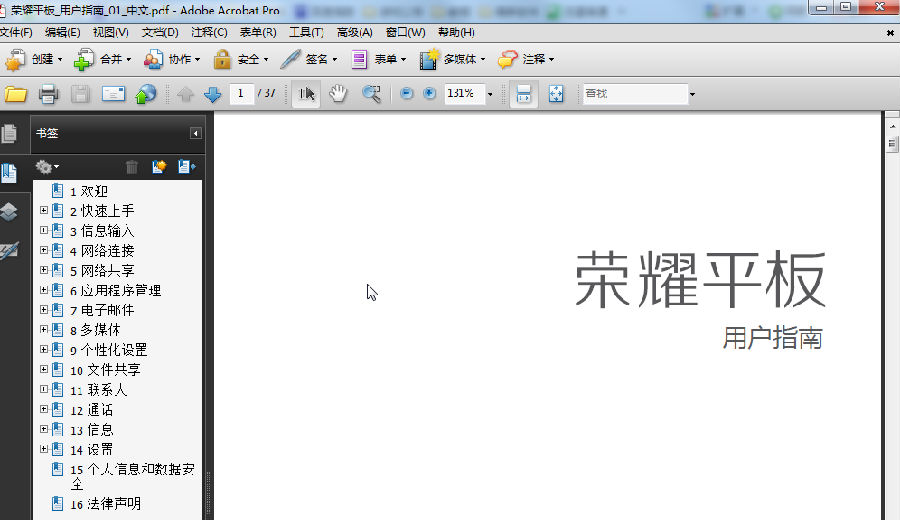900x520 pixels.
Task: Open the zoom percentage dropdown arrow
Action: tap(490, 94)
